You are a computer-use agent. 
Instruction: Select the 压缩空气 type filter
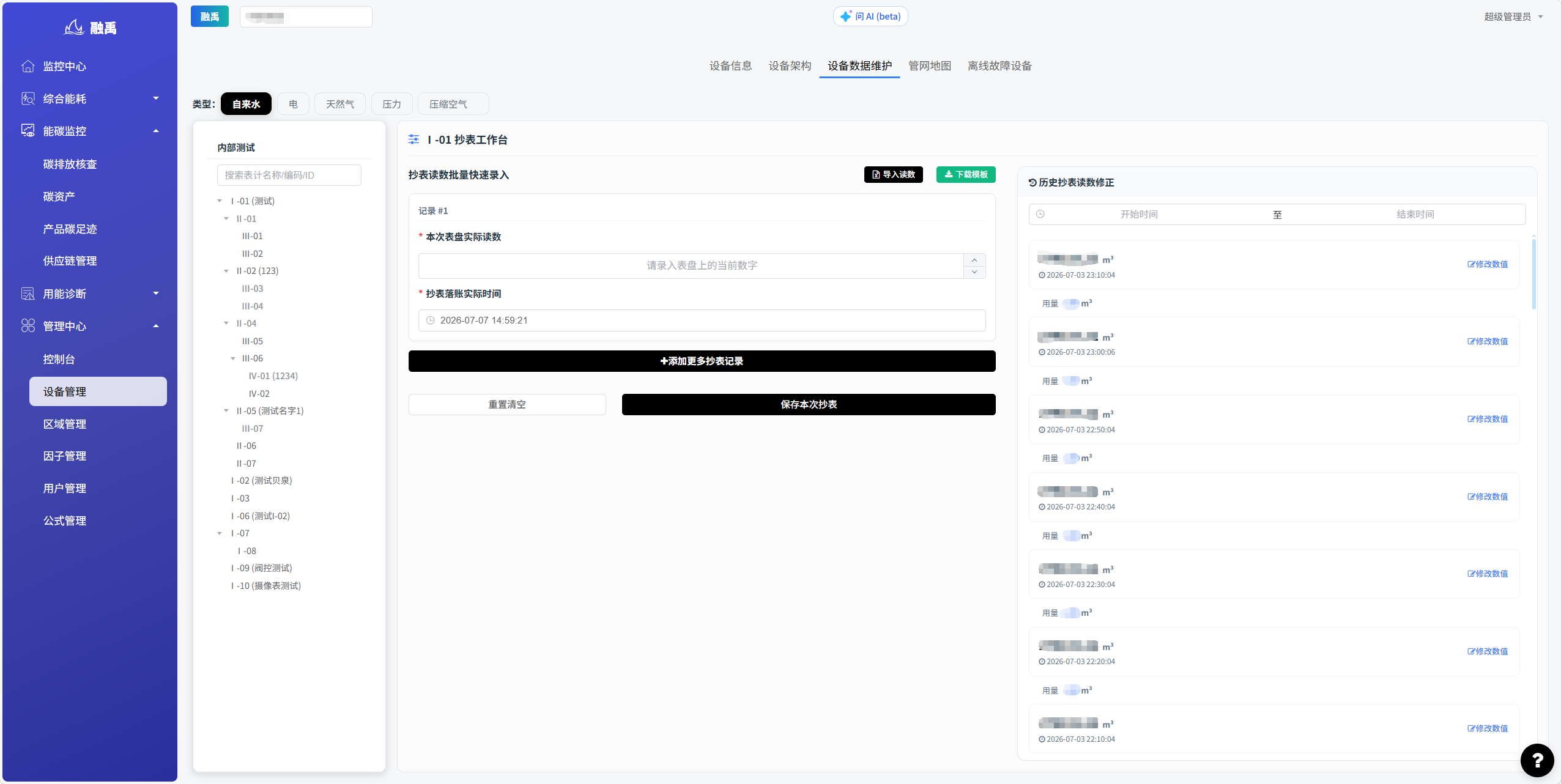tap(453, 104)
